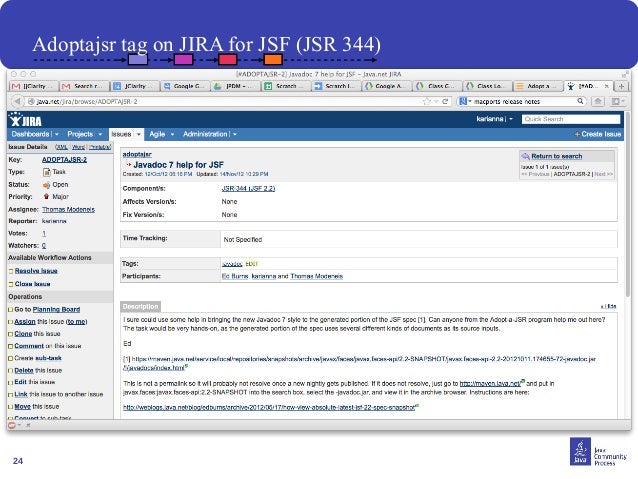The height and width of the screenshot is (479, 638).
Task: Close the active [#AD... browser tab
Action: tap(606, 86)
